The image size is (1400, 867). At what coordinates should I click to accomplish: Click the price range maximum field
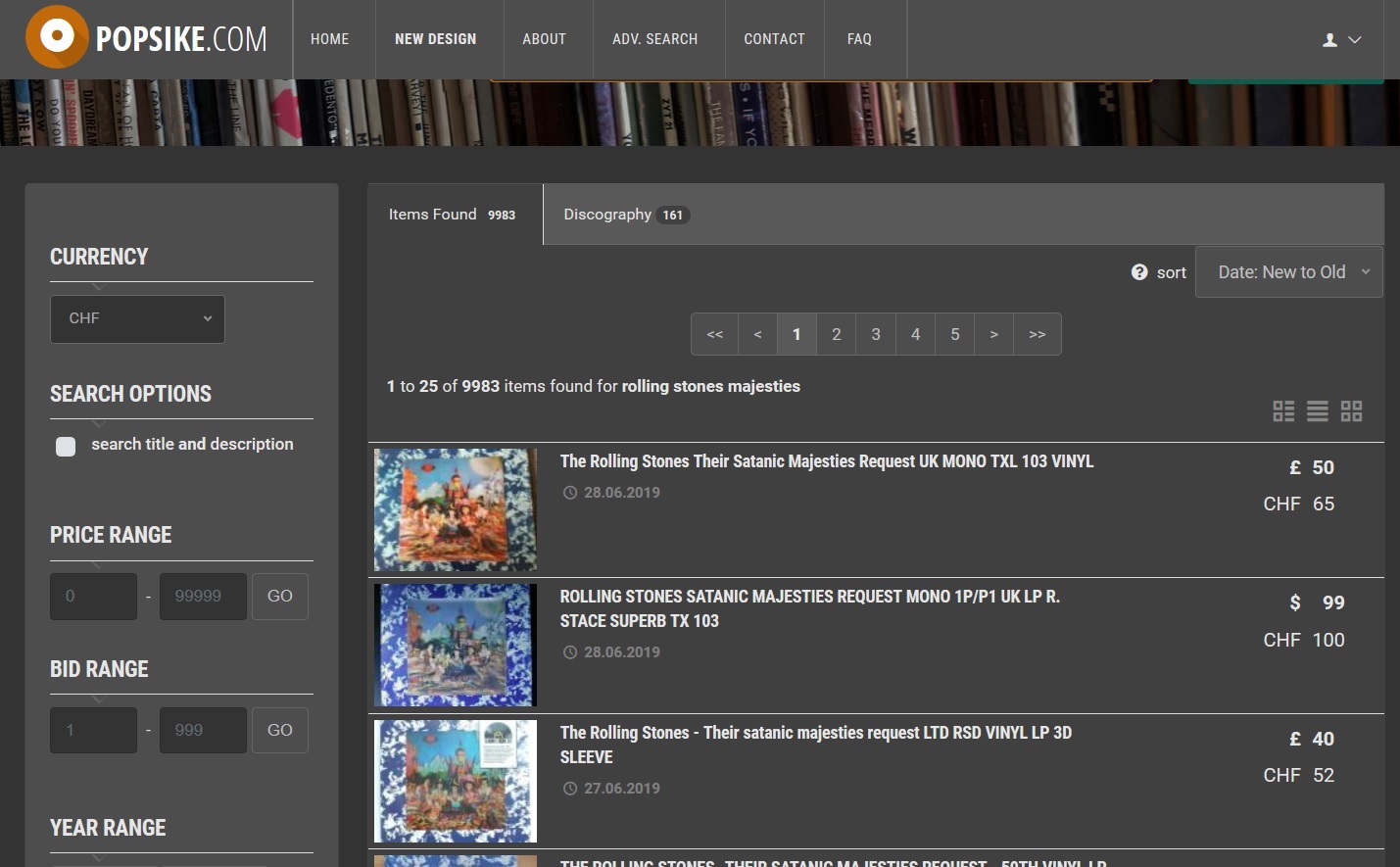[202, 596]
